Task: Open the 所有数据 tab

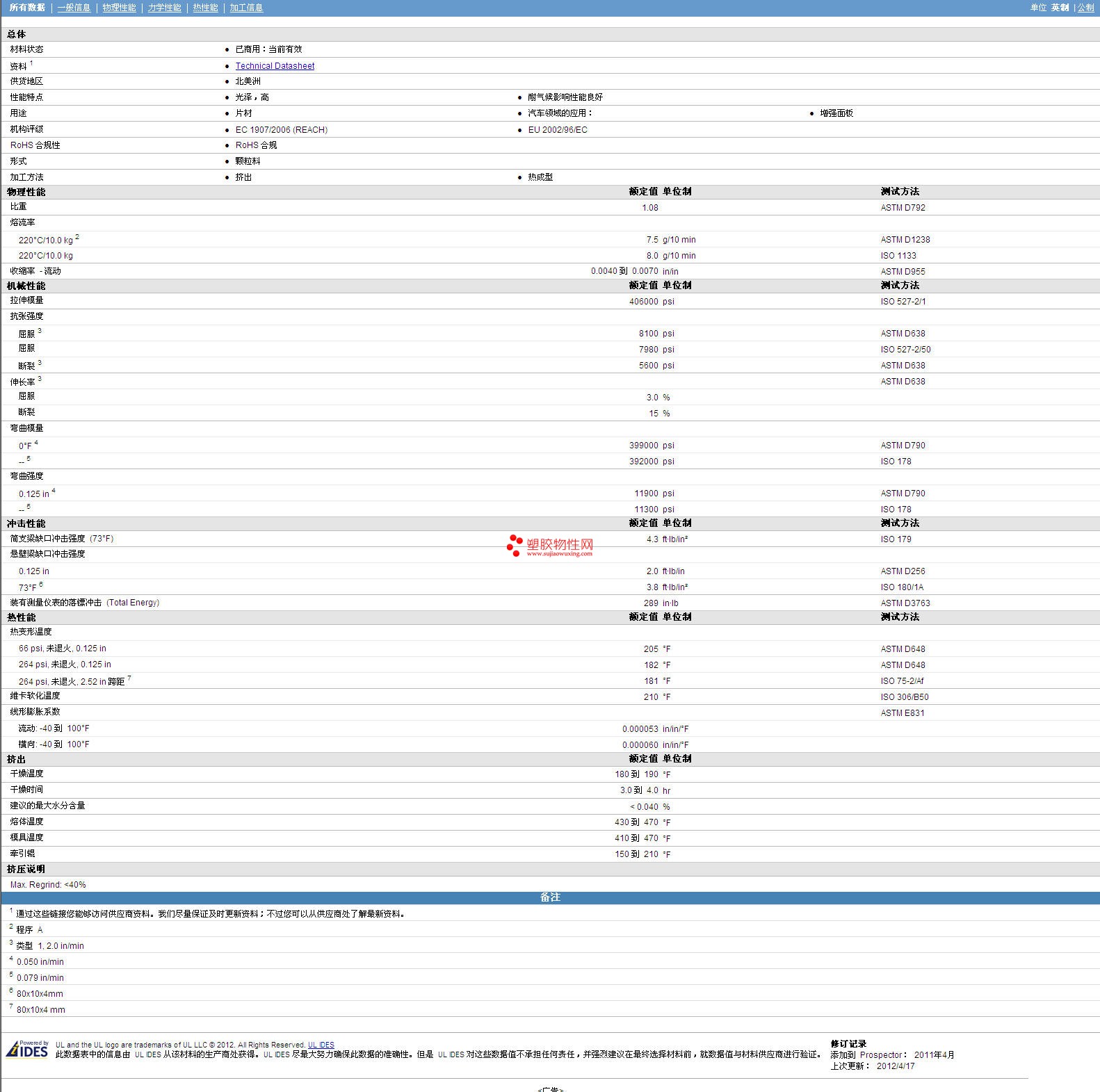Action: 27,8
